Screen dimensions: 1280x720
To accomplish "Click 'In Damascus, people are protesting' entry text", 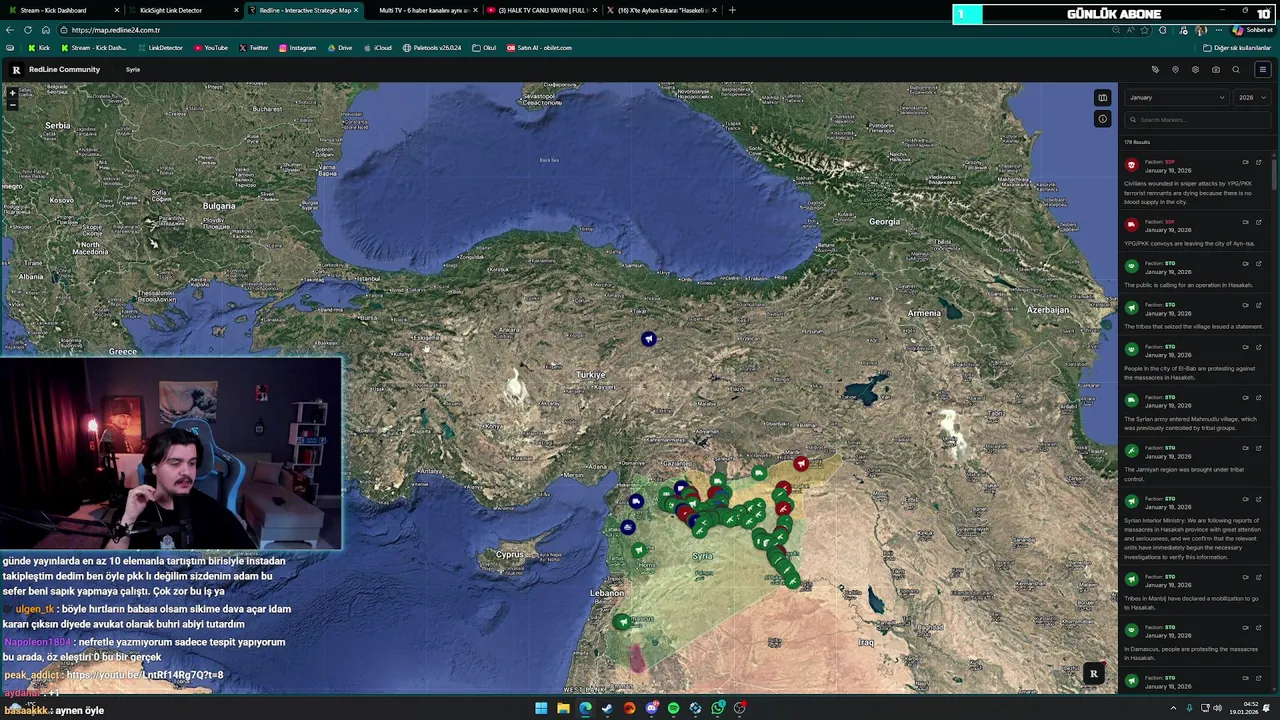I will (x=1190, y=653).
